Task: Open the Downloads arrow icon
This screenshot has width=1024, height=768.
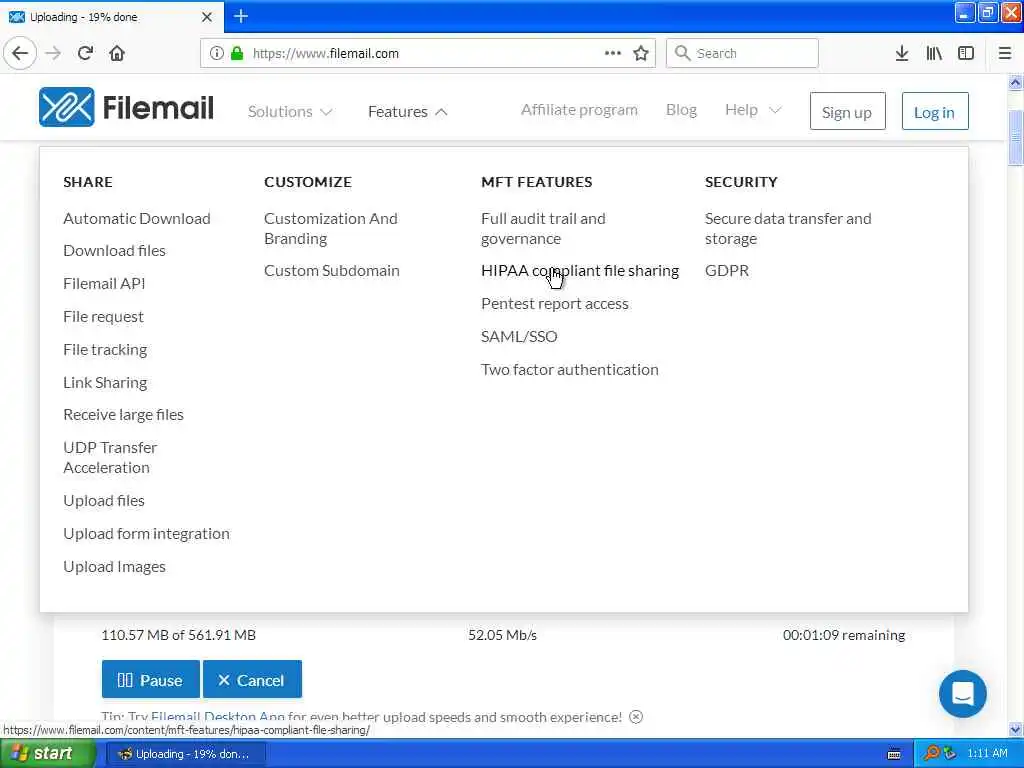Action: (x=902, y=54)
